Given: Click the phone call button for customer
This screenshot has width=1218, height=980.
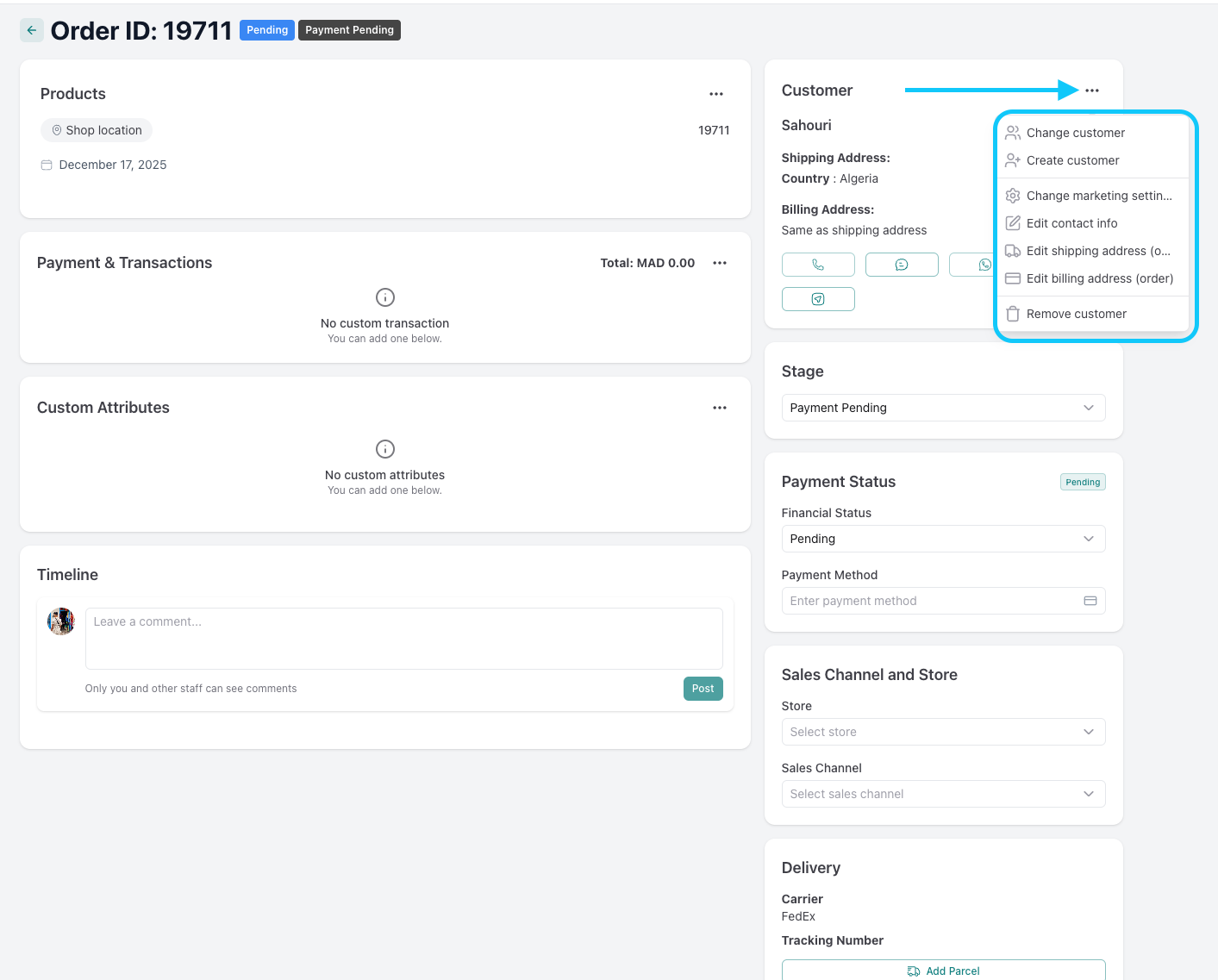Looking at the screenshot, I should pyautogui.click(x=818, y=265).
